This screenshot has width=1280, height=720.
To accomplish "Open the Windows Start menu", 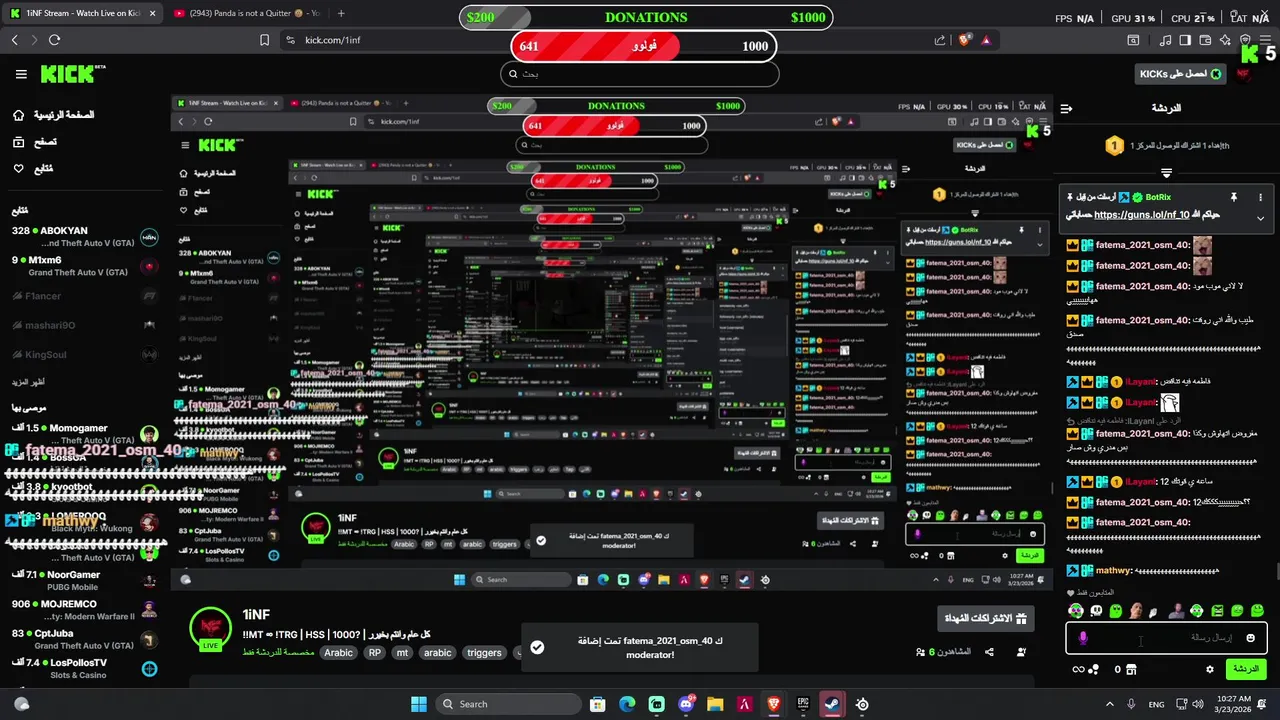I will pos(419,704).
